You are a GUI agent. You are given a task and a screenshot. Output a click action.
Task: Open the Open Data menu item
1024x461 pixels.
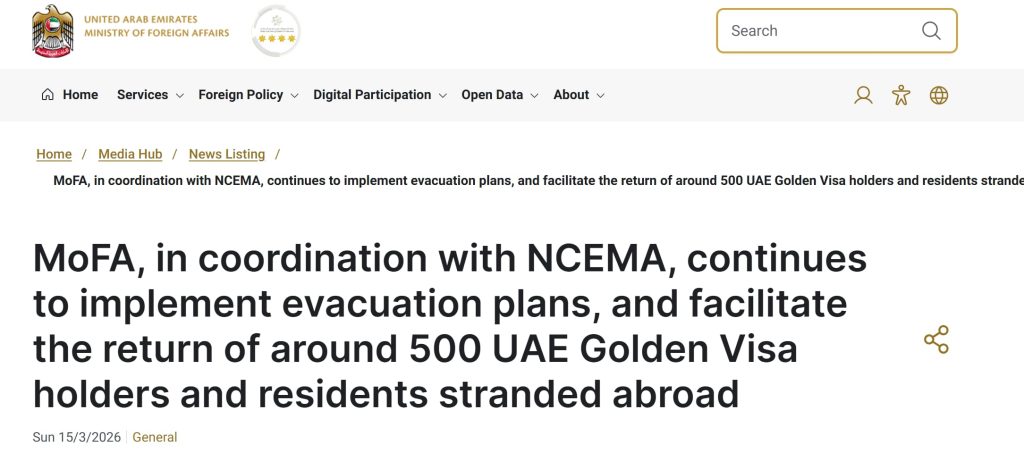tap(492, 95)
